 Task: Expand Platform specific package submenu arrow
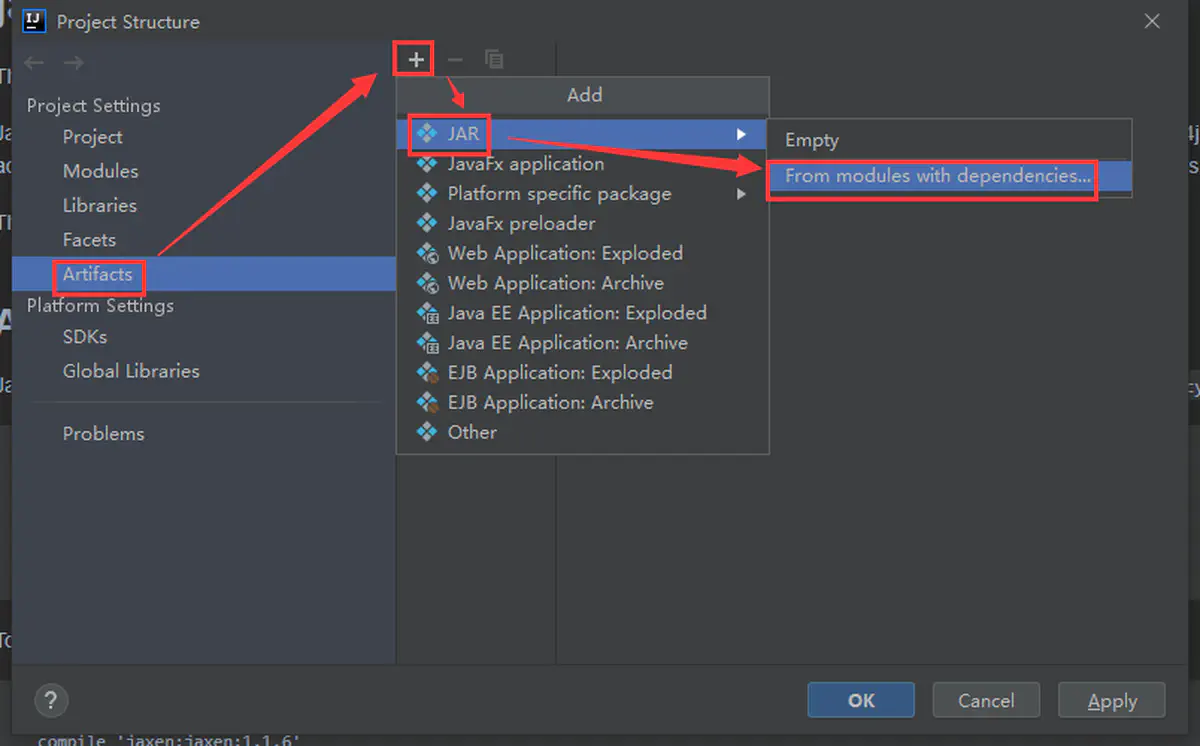click(x=741, y=194)
